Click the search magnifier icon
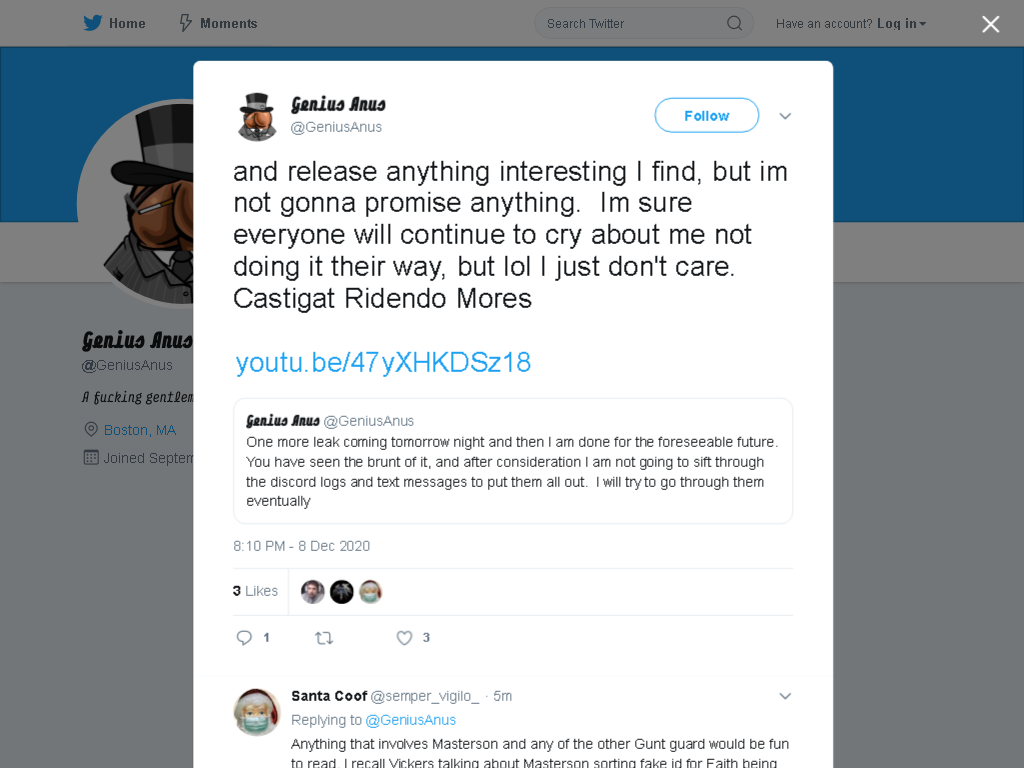This screenshot has width=1024, height=768. [734, 24]
